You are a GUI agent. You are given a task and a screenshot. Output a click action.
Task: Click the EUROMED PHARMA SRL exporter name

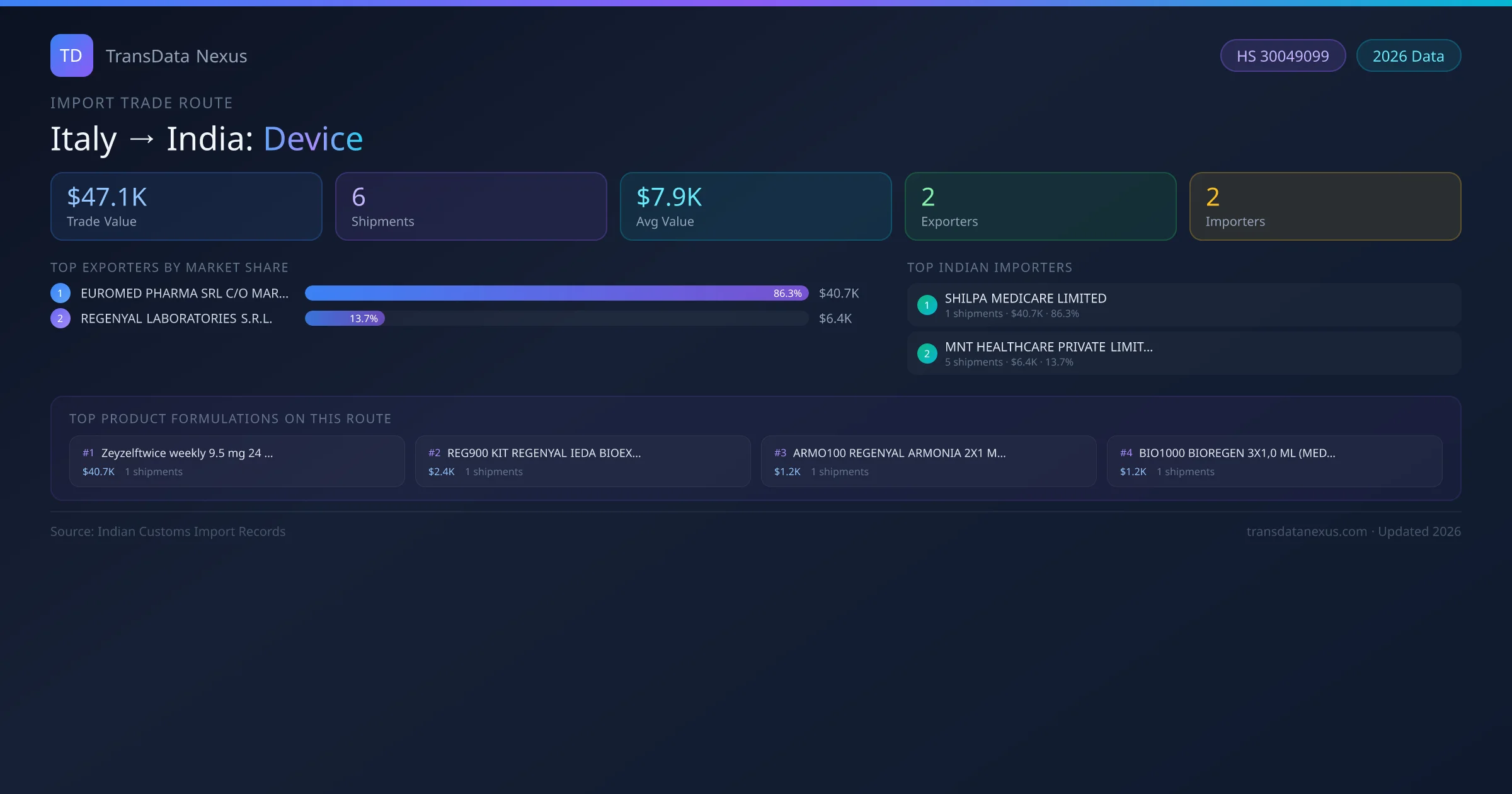[184, 293]
